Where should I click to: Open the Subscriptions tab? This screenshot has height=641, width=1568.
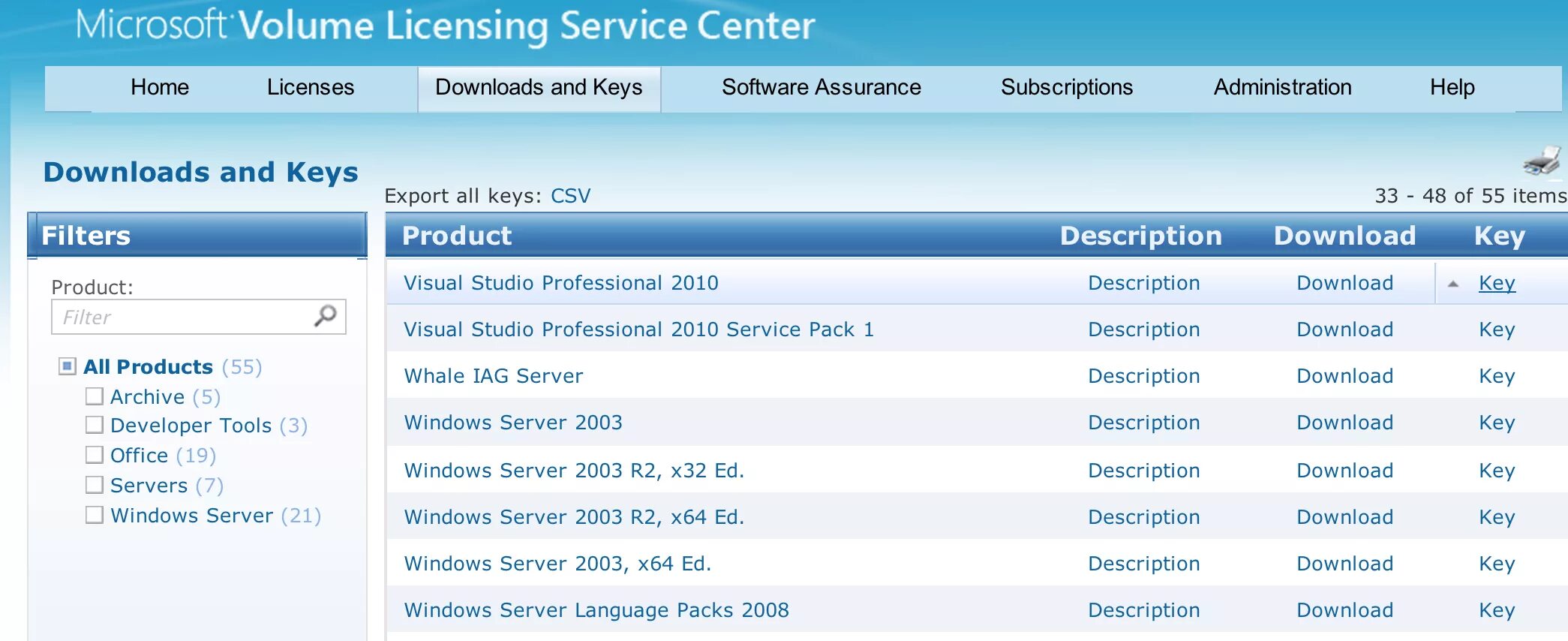point(1067,87)
